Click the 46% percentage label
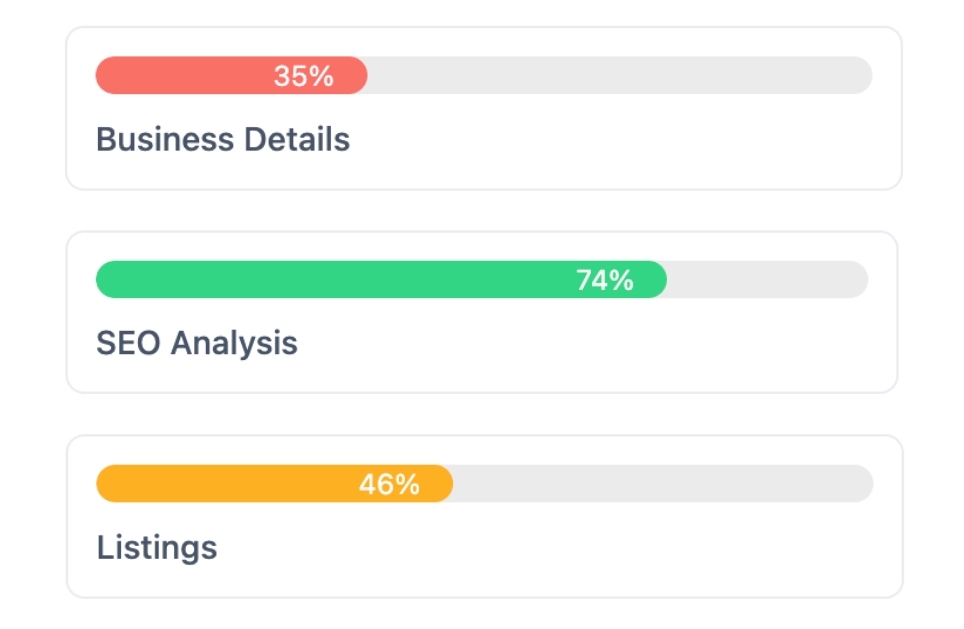 (389, 485)
